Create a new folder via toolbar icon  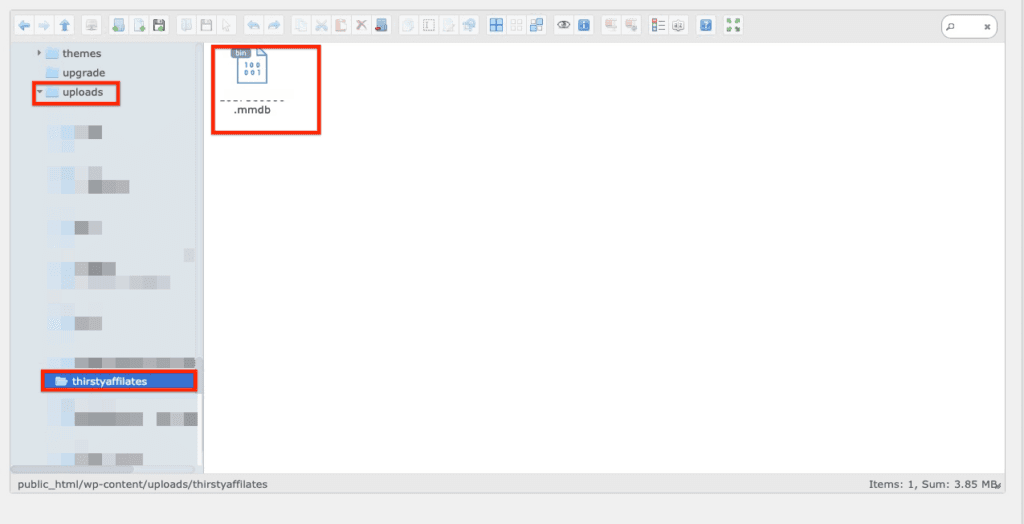click(118, 25)
